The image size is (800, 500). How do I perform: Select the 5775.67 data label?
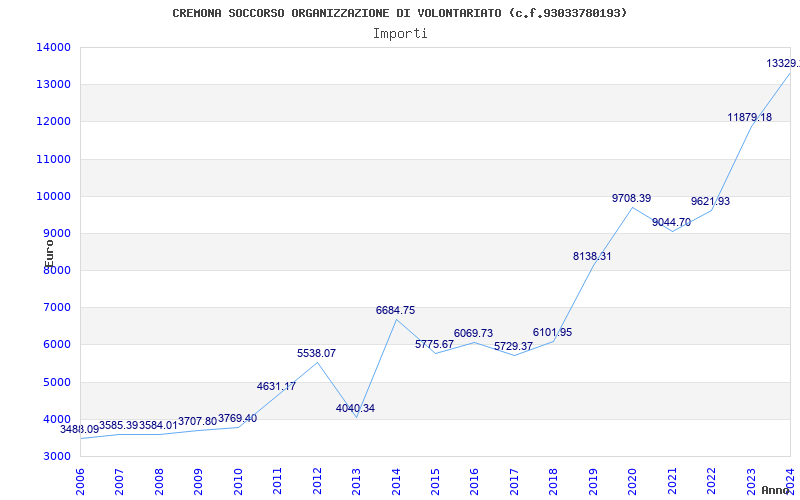[x=434, y=344]
